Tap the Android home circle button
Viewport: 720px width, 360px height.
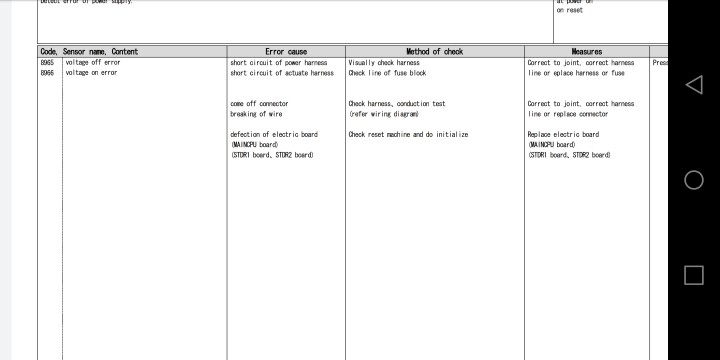click(x=694, y=180)
